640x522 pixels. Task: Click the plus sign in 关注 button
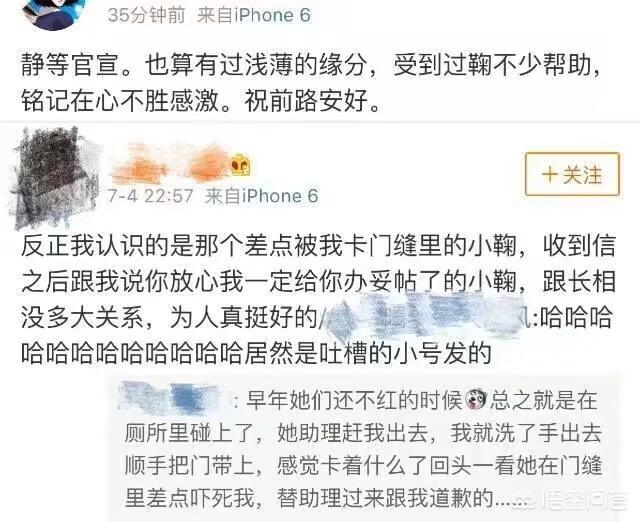click(x=549, y=175)
